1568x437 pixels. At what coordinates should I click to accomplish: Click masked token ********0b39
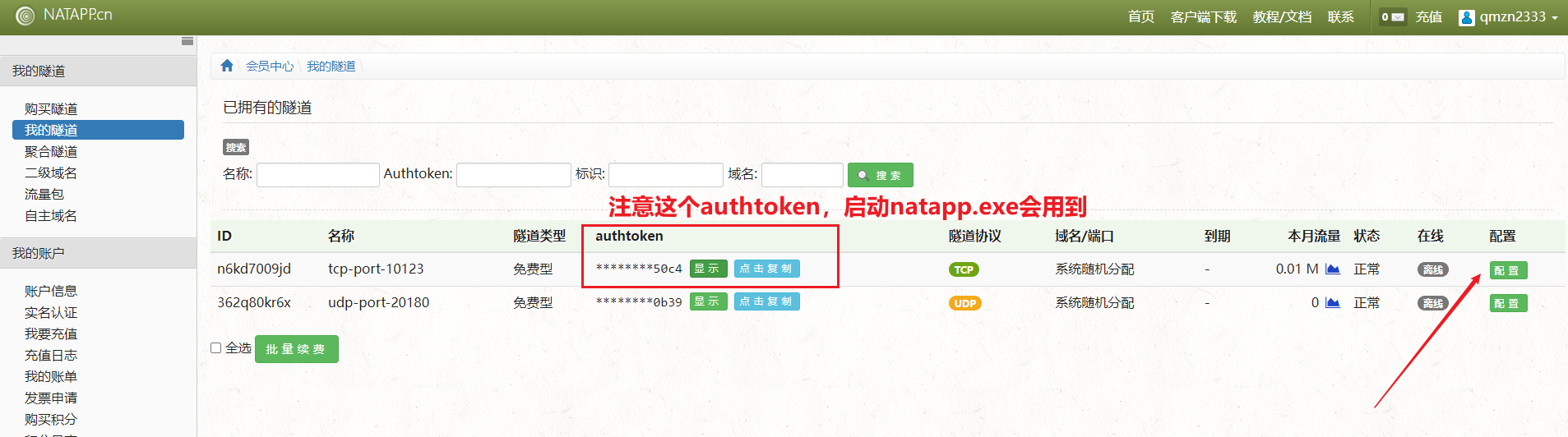639,302
